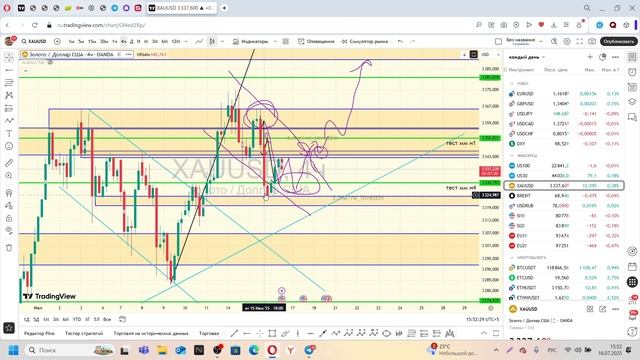Open the USD currency dropdown on price scale
Image resolution: width=640 pixels, height=360 pixels.
pos(490,54)
